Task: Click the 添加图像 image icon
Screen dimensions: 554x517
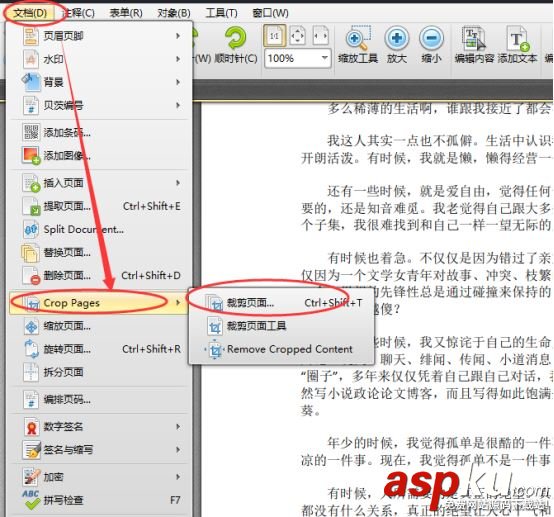Action: [x=31, y=155]
